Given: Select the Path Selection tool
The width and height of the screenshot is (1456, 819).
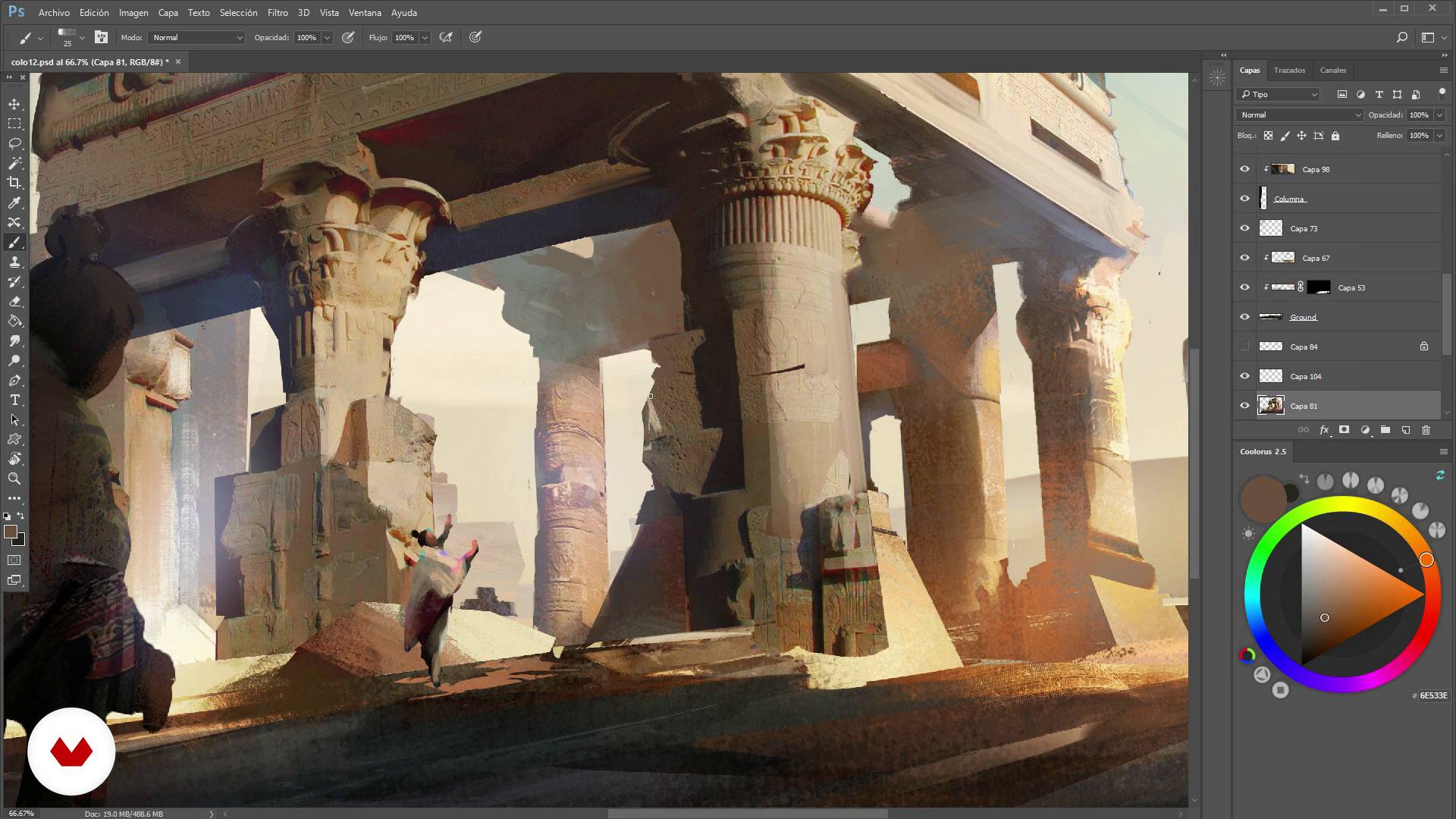Looking at the screenshot, I should (14, 419).
